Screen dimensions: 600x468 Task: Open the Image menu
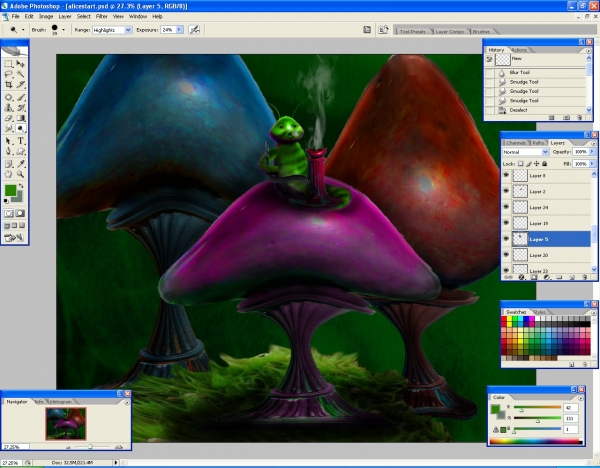tap(46, 16)
